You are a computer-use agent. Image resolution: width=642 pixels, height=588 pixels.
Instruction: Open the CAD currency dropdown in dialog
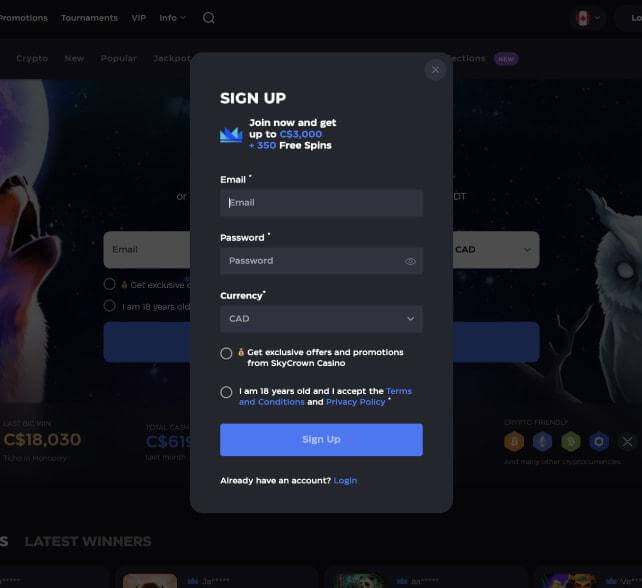[x=321, y=319]
